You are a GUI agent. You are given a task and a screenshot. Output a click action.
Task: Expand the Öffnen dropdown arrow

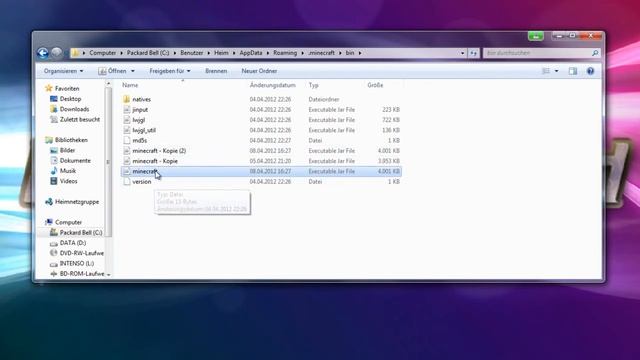pyautogui.click(x=133, y=71)
